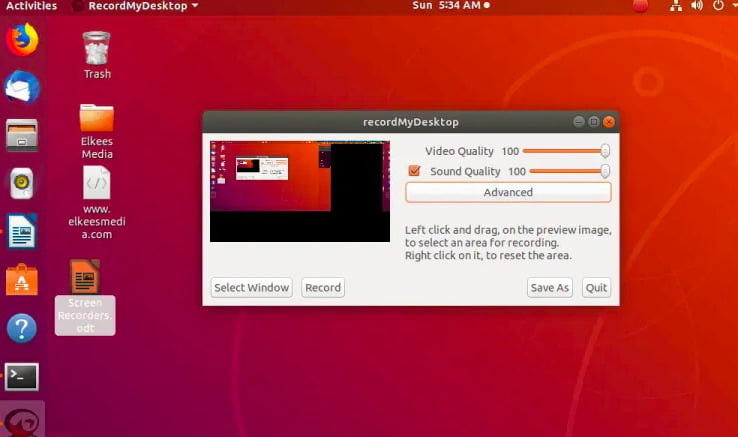Open Firefox from the dock
Image resolution: width=738 pixels, height=437 pixels.
point(22,40)
